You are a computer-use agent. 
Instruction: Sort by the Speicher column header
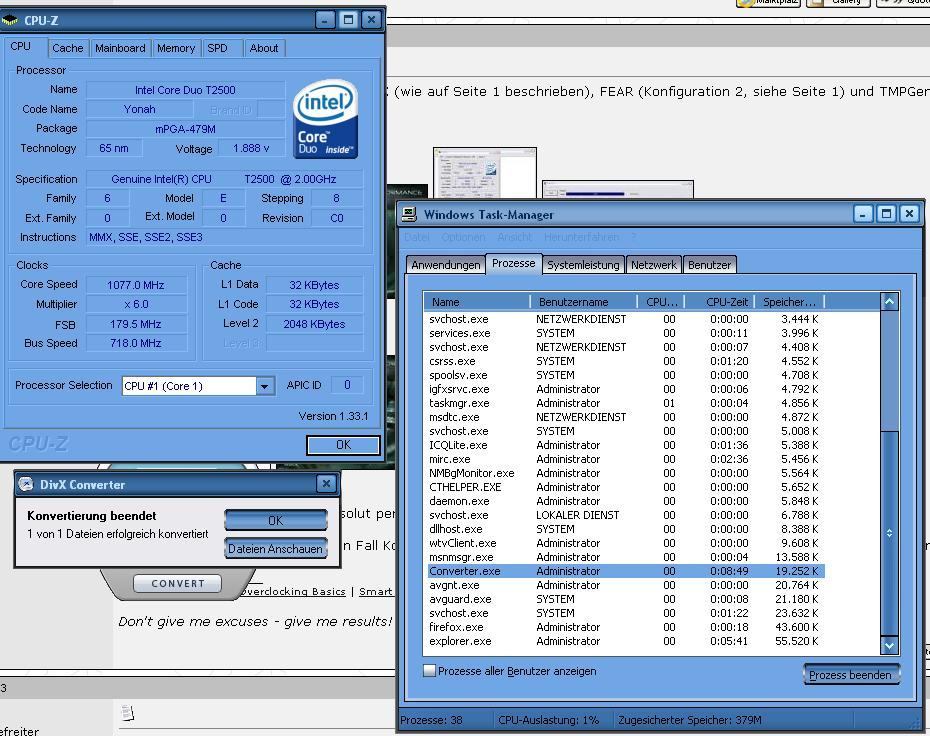click(x=789, y=302)
